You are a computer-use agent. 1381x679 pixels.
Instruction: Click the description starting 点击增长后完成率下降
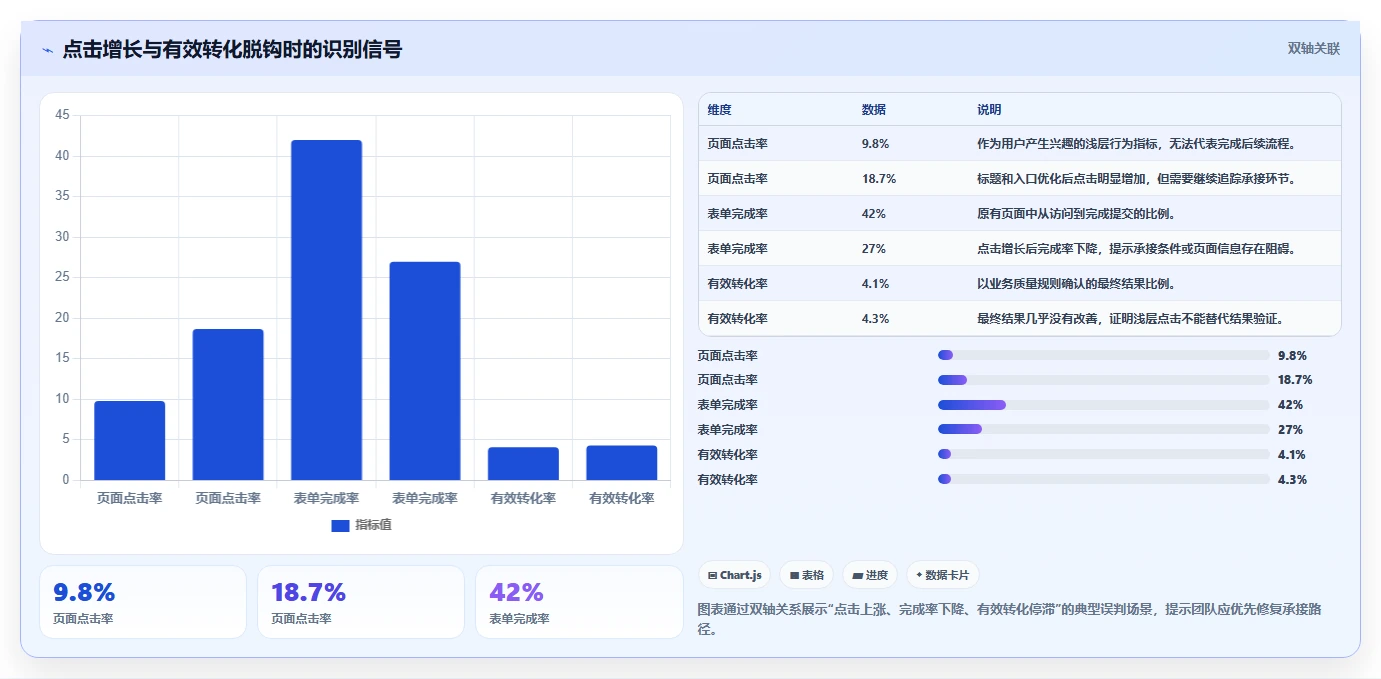click(1137, 249)
